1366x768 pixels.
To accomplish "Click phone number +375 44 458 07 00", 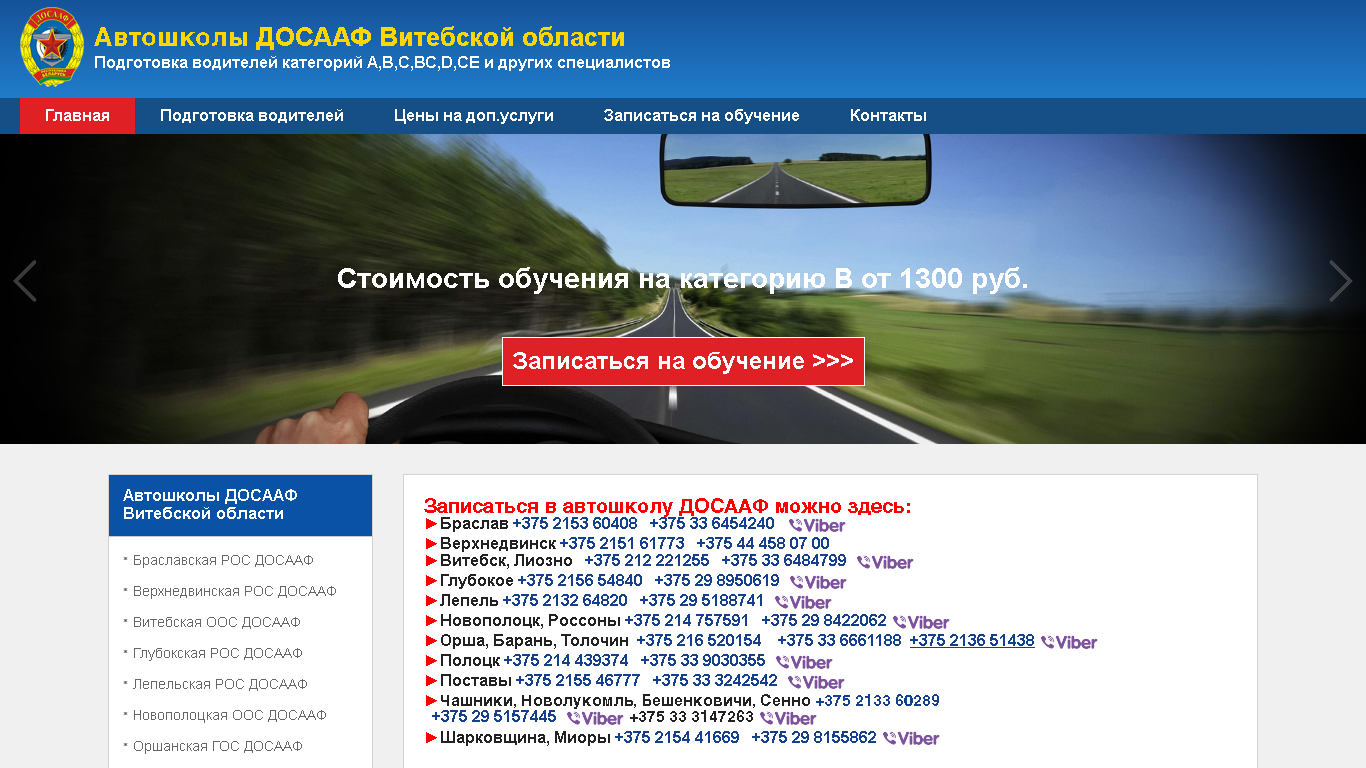I will (763, 543).
